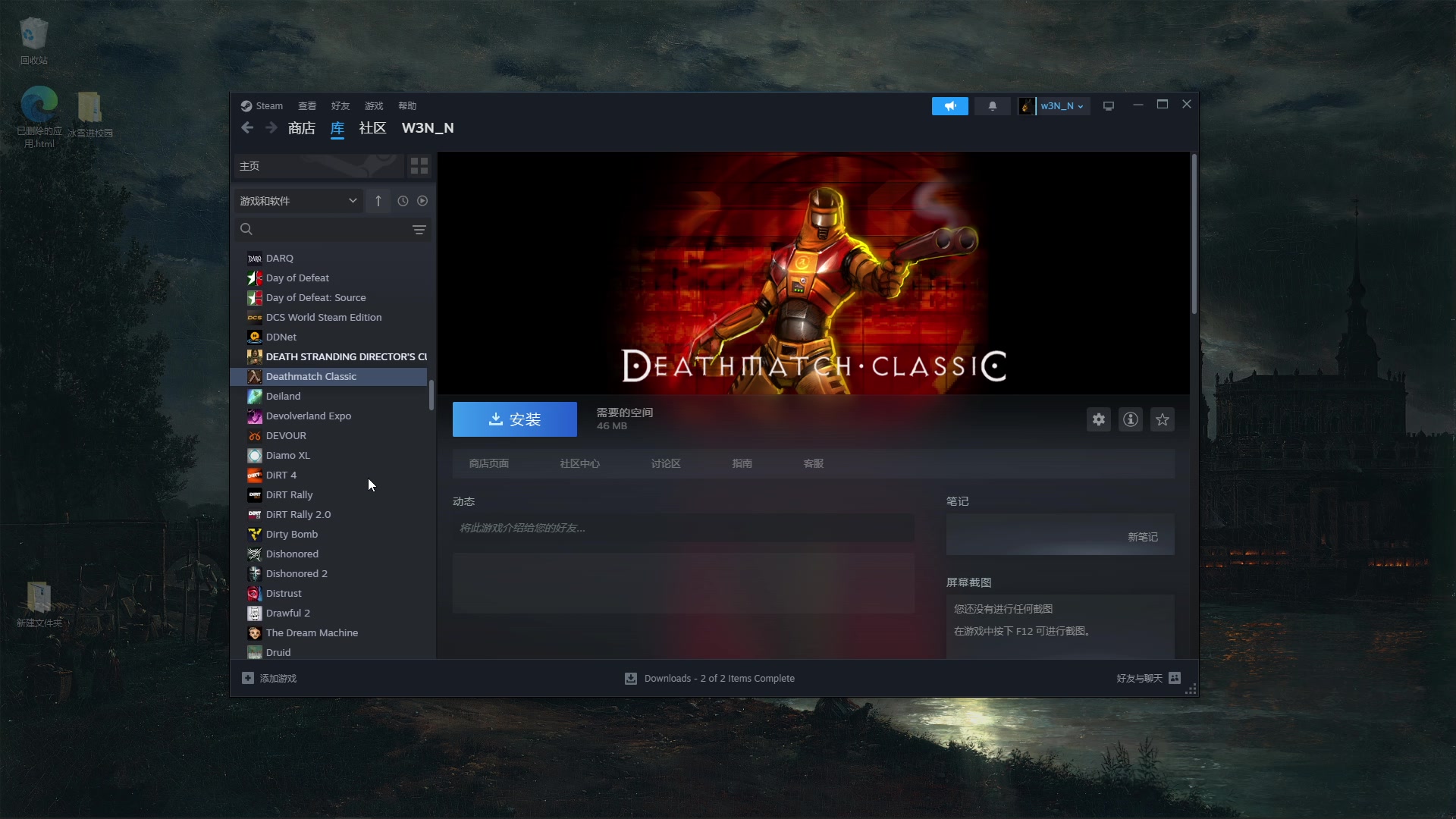Toggle the ready-to-play filter icon
This screenshot has height=819, width=1456.
coord(422,201)
